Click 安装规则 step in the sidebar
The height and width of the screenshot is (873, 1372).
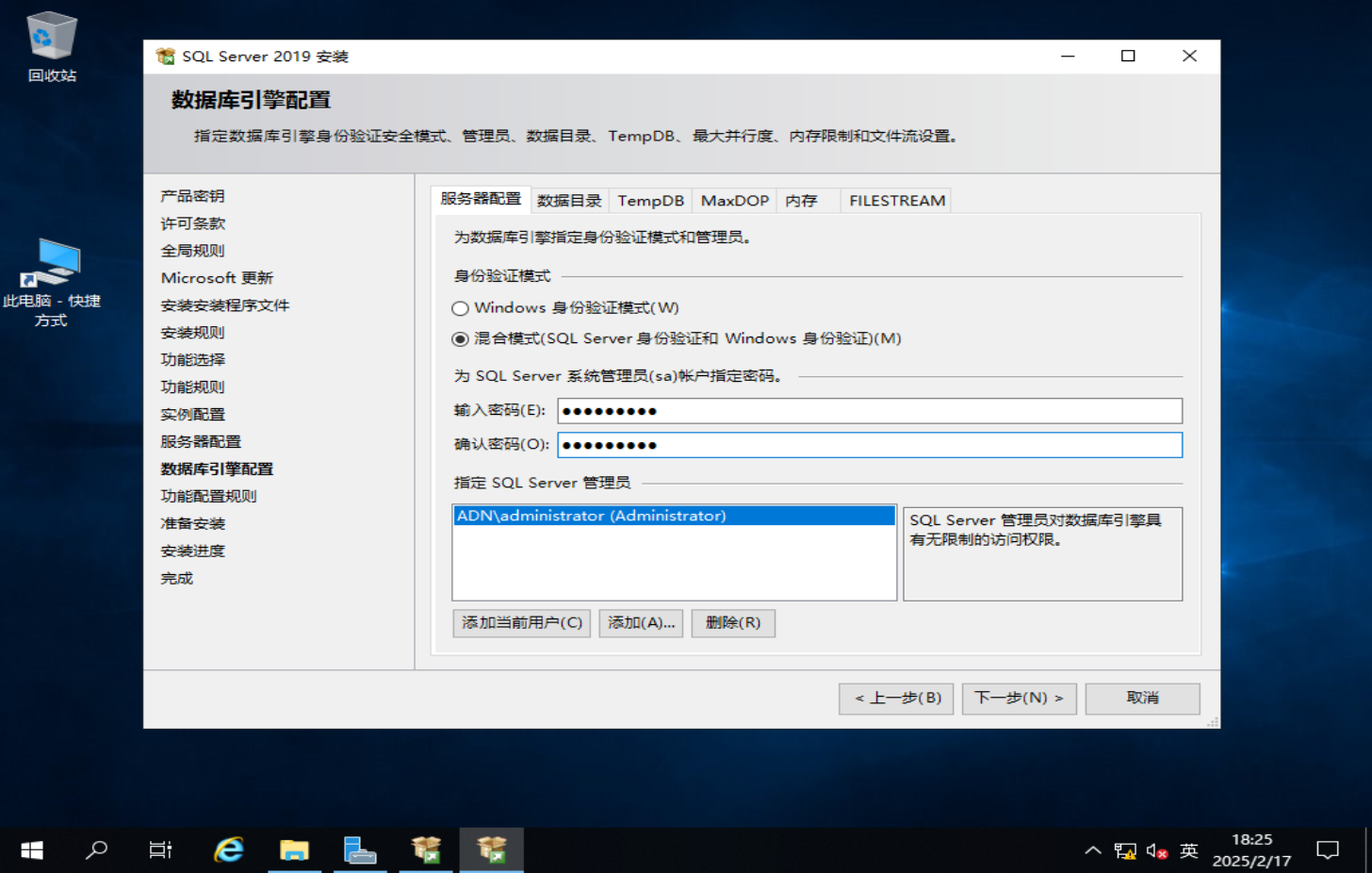tap(192, 333)
